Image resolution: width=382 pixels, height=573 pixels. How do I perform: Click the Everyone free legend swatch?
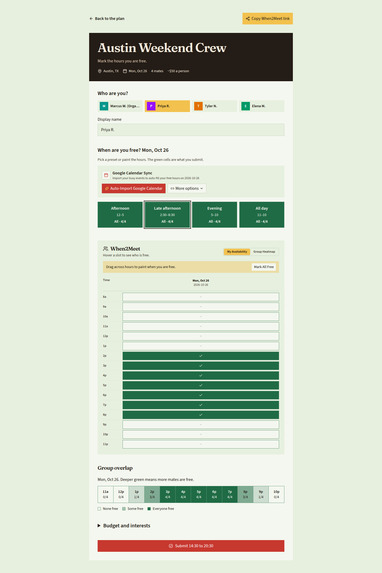pos(149,509)
